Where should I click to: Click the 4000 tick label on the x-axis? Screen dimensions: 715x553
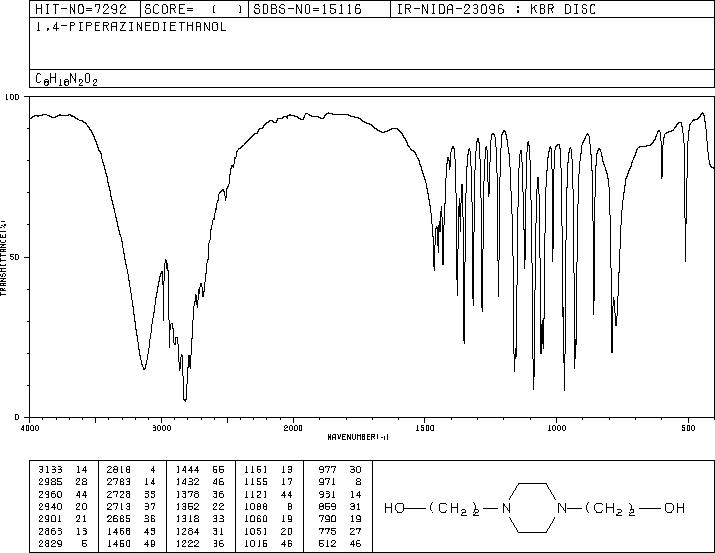click(30, 428)
